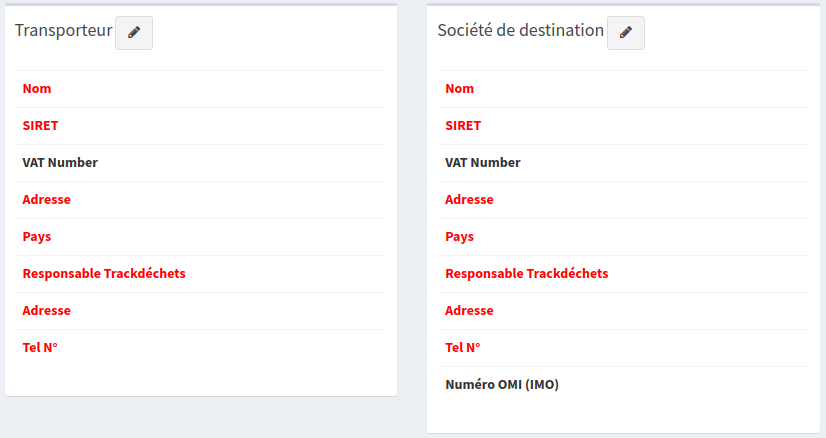The height and width of the screenshot is (438, 826).
Task: Click the Pays row in Transporteur panel
Action: pyautogui.click(x=37, y=237)
